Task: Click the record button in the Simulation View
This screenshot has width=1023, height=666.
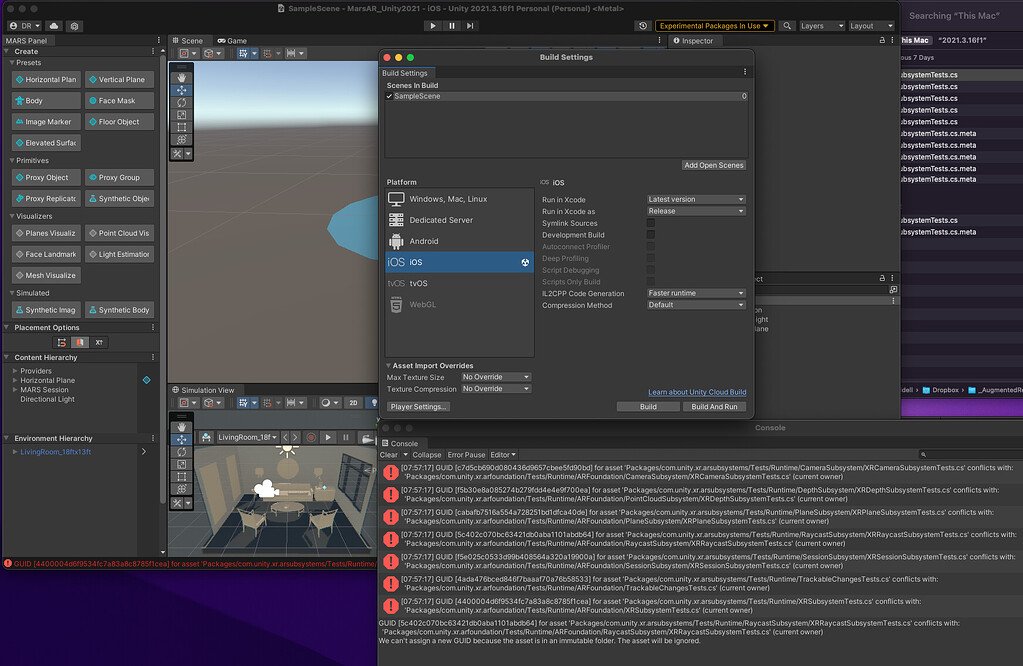Action: (311, 437)
